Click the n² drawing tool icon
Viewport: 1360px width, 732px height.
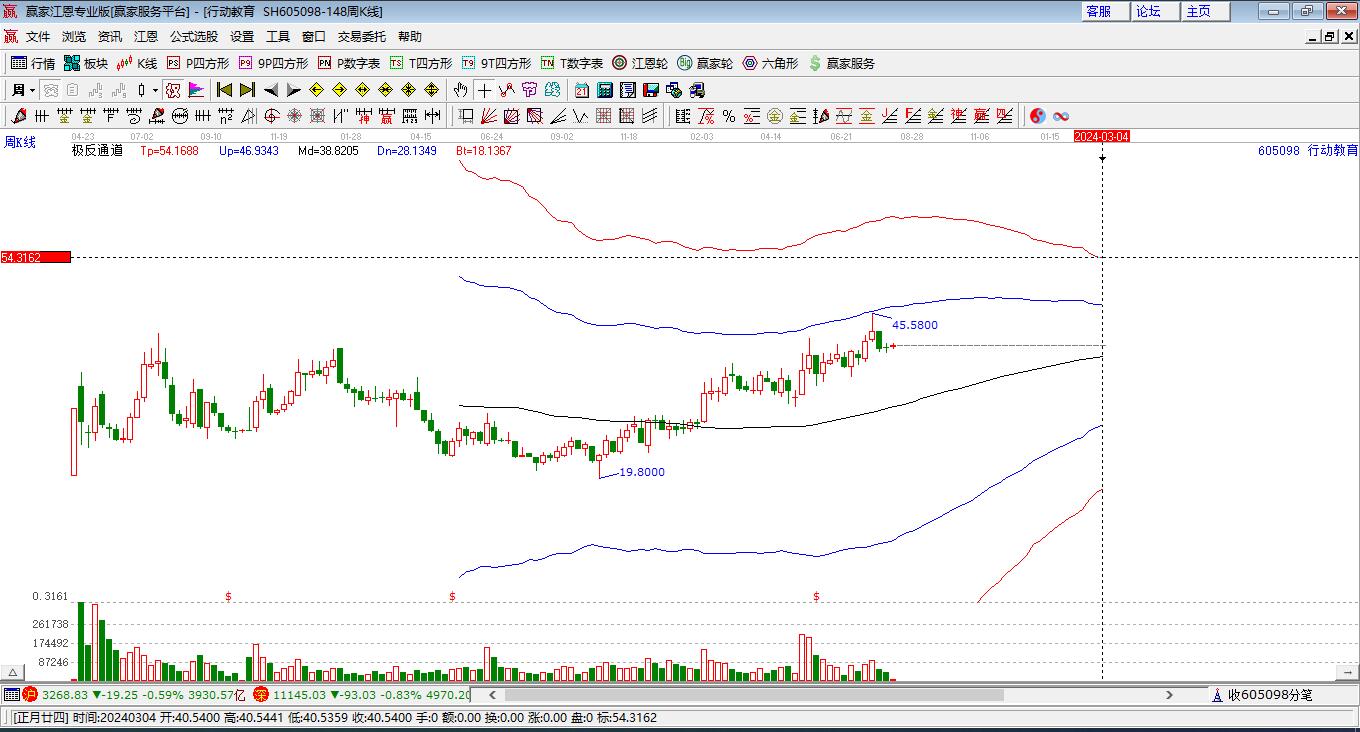[226, 116]
